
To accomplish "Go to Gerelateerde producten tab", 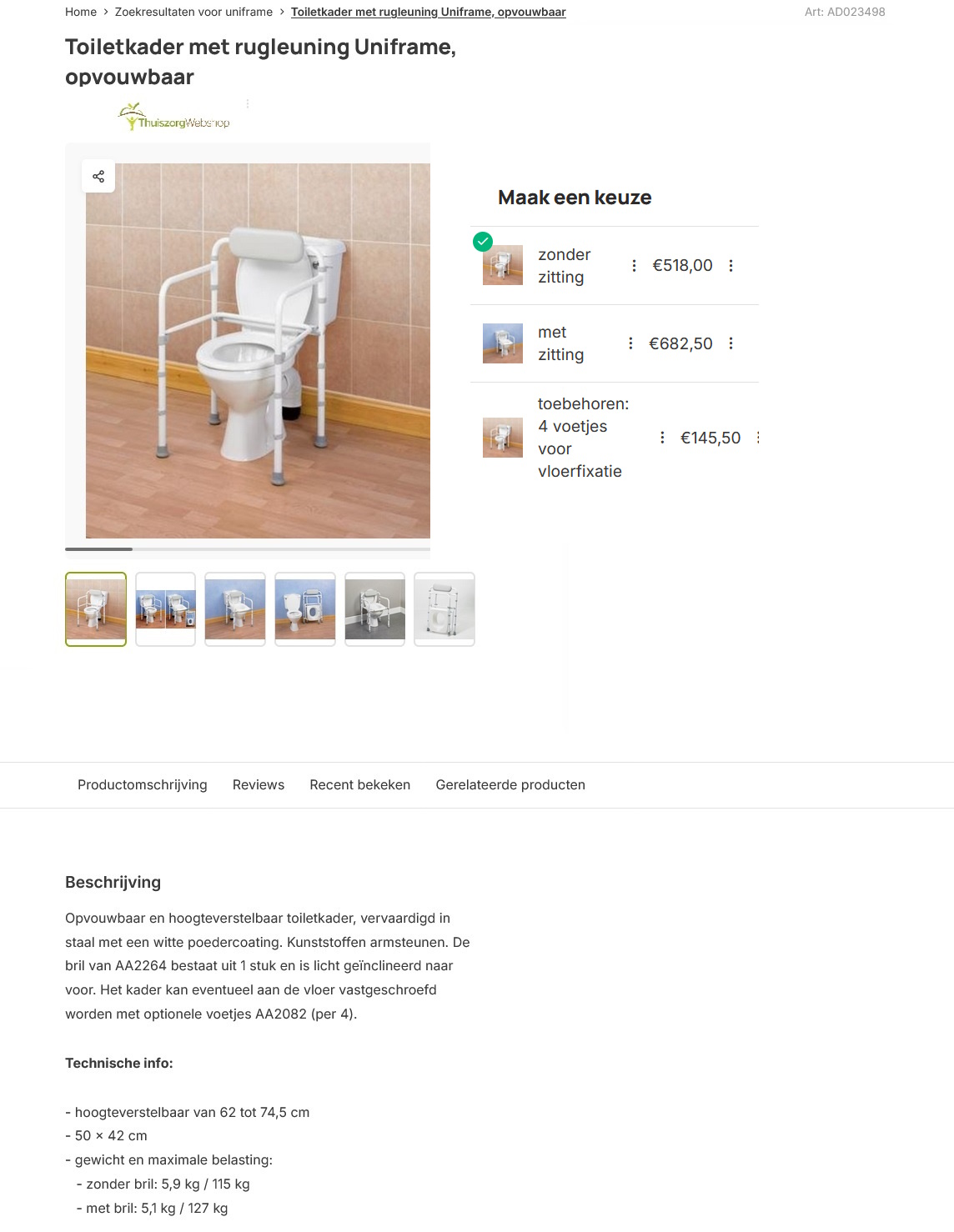I will (510, 785).
